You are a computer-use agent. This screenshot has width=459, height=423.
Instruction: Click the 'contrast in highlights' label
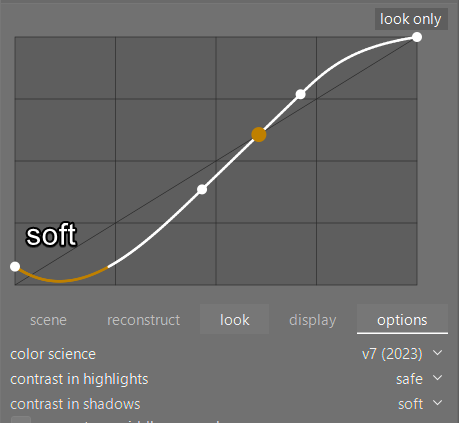[x=79, y=379]
